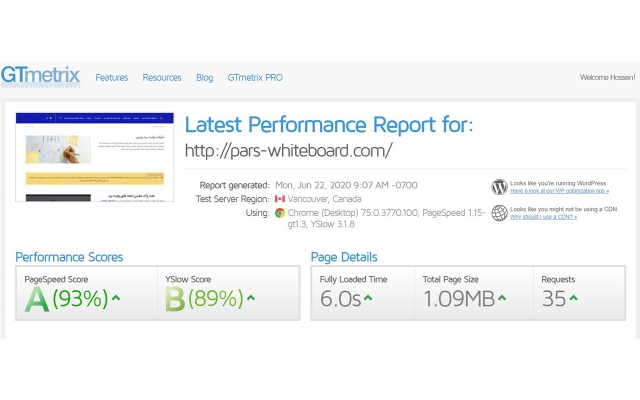Click the up arrow beside 35 requests
This screenshot has width=640, height=400.
click(573, 298)
